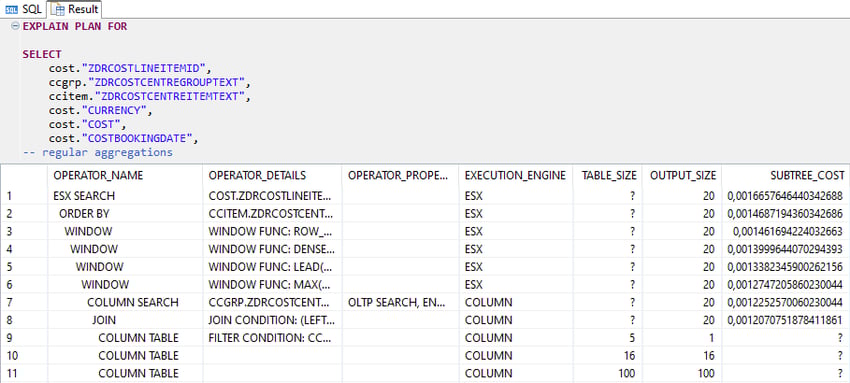Select the COLUMN SEARCH operator cell
Image resolution: width=850 pixels, height=383 pixels.
pyautogui.click(x=132, y=302)
